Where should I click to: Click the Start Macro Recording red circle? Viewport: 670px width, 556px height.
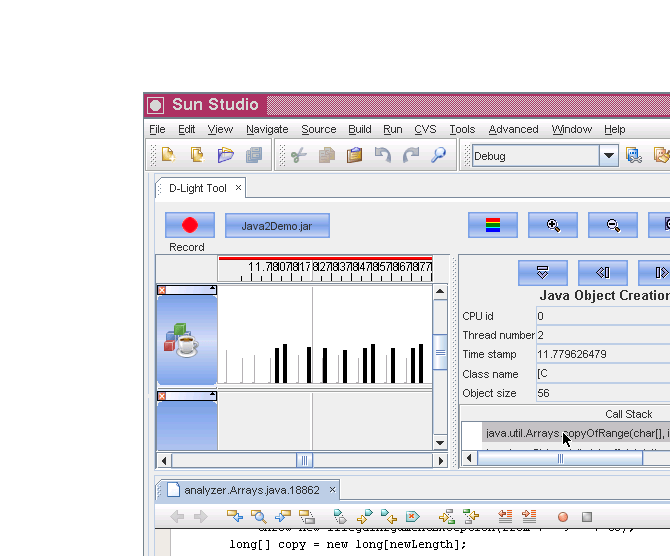[563, 517]
